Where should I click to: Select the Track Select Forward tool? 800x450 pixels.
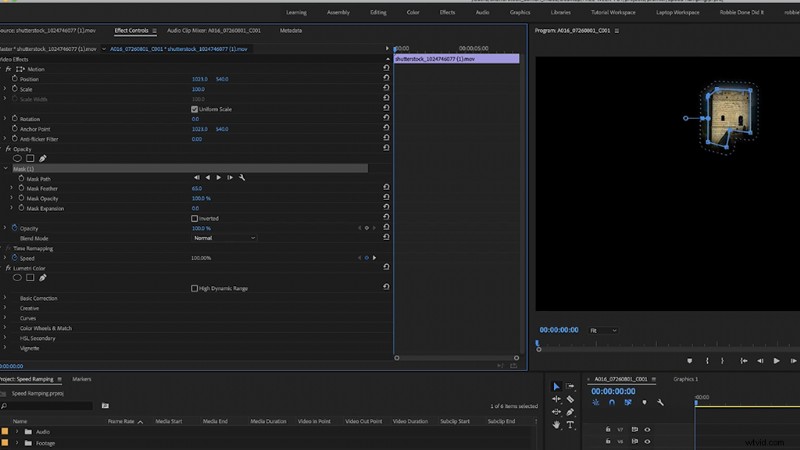click(x=570, y=386)
